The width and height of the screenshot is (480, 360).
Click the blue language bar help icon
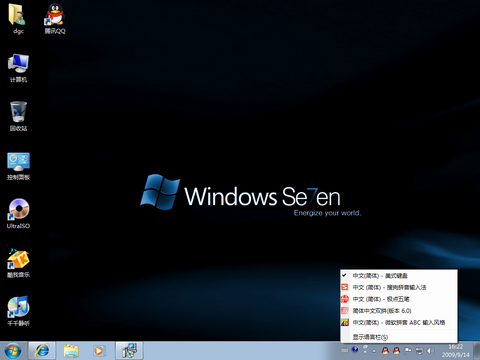point(355,349)
